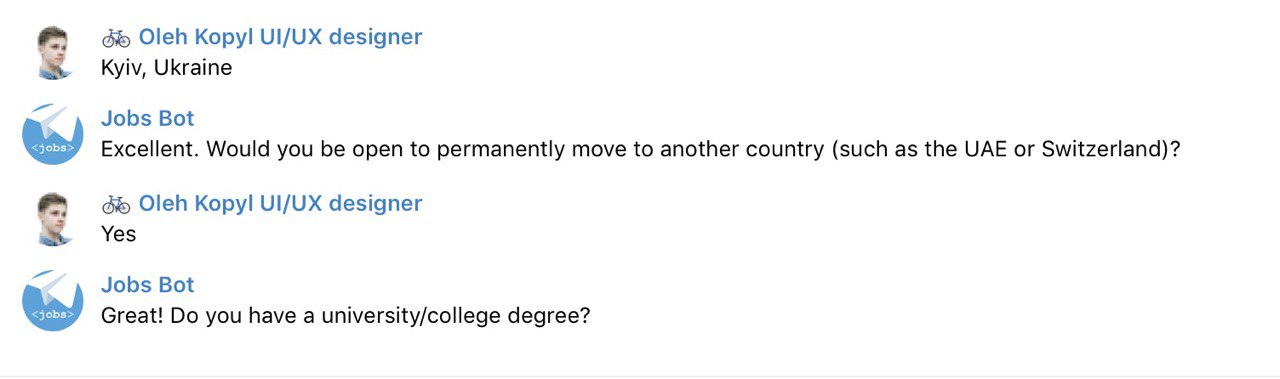Screen dimensions: 1280x379
Task: Open Jobs Bot avatar beside 'Excellent' message
Action: (x=52, y=135)
